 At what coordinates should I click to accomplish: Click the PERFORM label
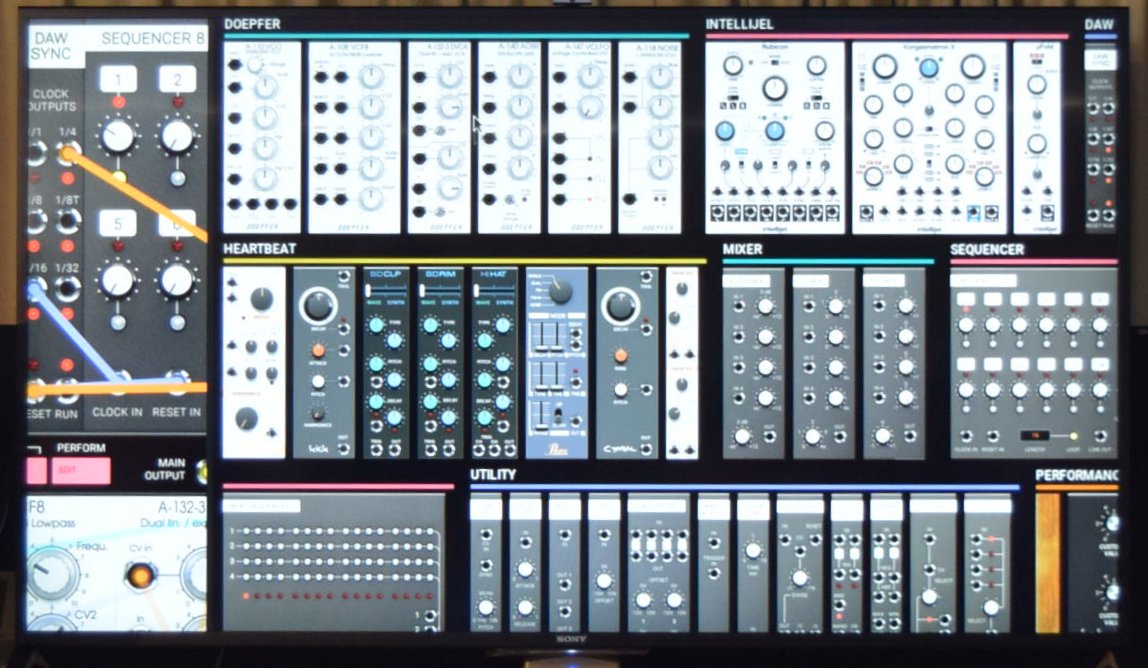pos(81,448)
